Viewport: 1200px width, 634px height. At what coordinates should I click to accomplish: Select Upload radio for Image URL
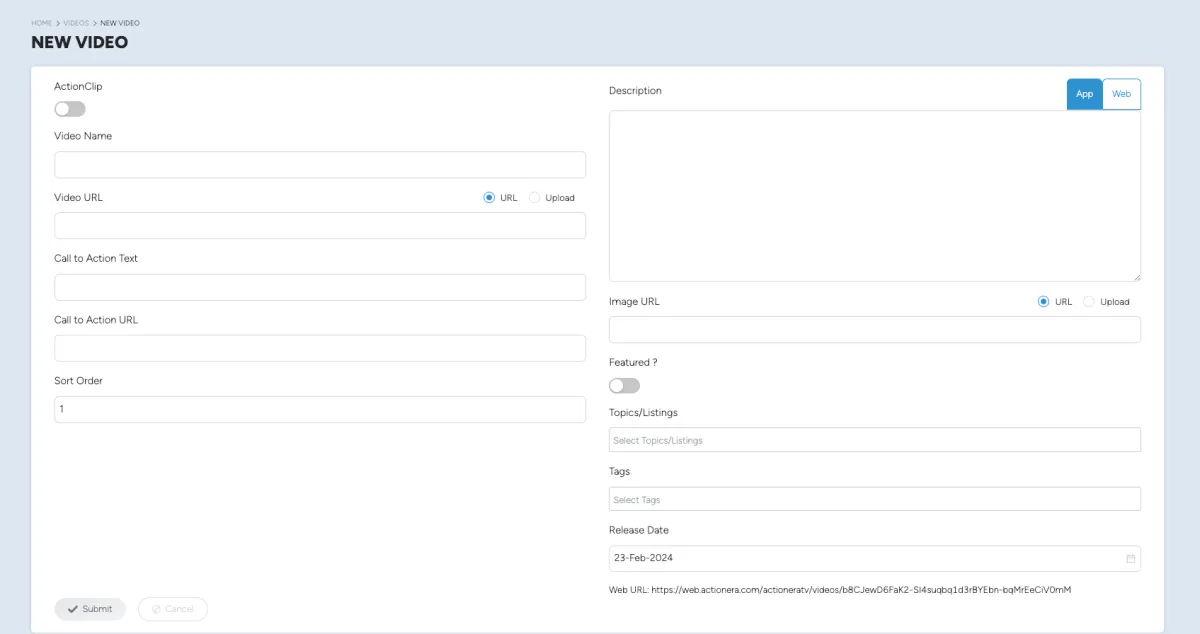tap(1089, 301)
